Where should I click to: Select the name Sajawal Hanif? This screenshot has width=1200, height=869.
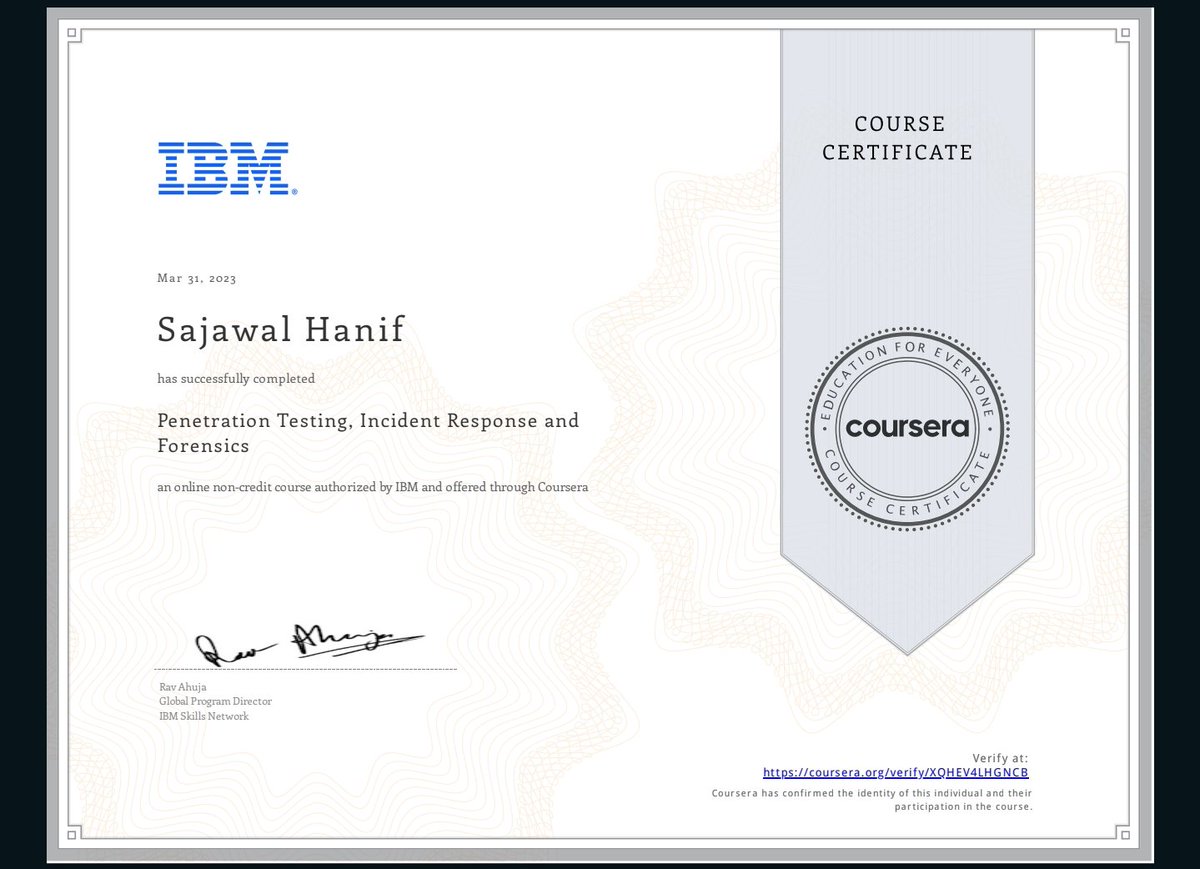coord(281,330)
